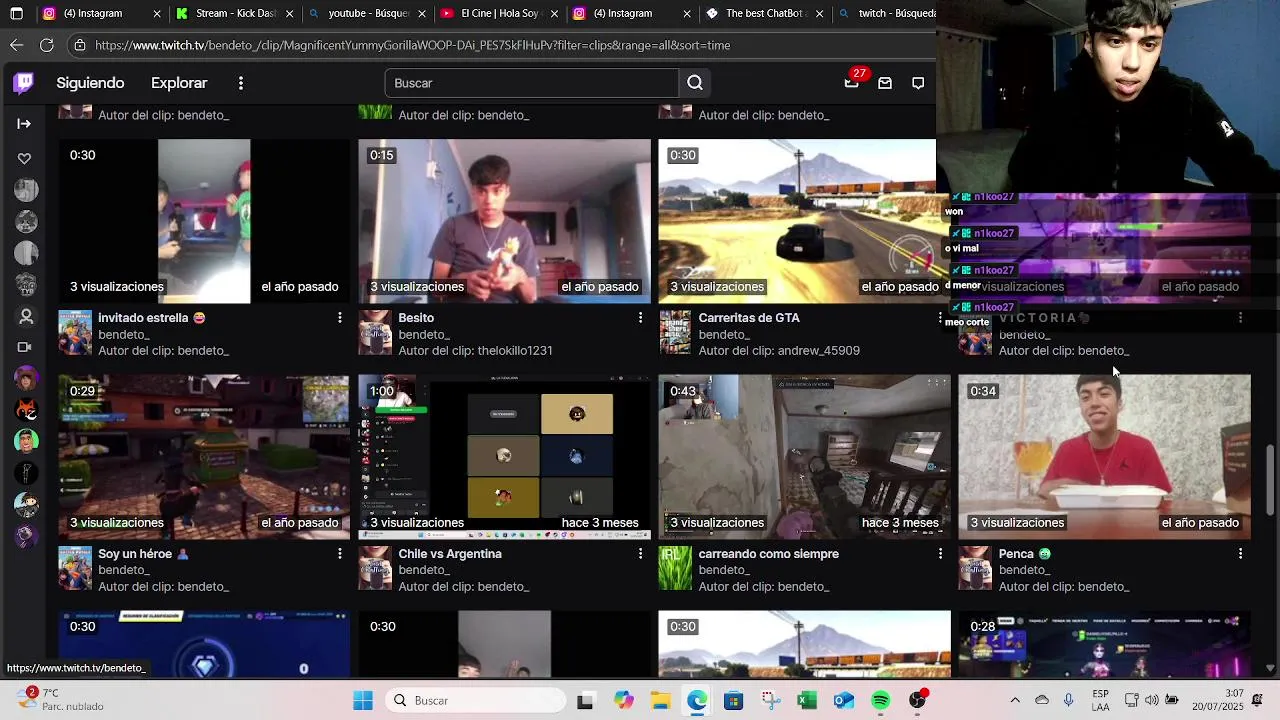Show hidden system tray icons chevron
Viewport: 1280px width, 720px height.
click(1015, 701)
